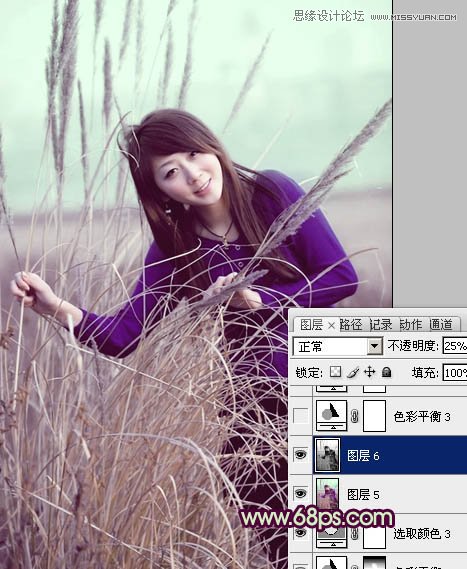Image resolution: width=467 pixels, height=569 pixels.
Task: Switch to the 记录 tab
Action: [381, 324]
